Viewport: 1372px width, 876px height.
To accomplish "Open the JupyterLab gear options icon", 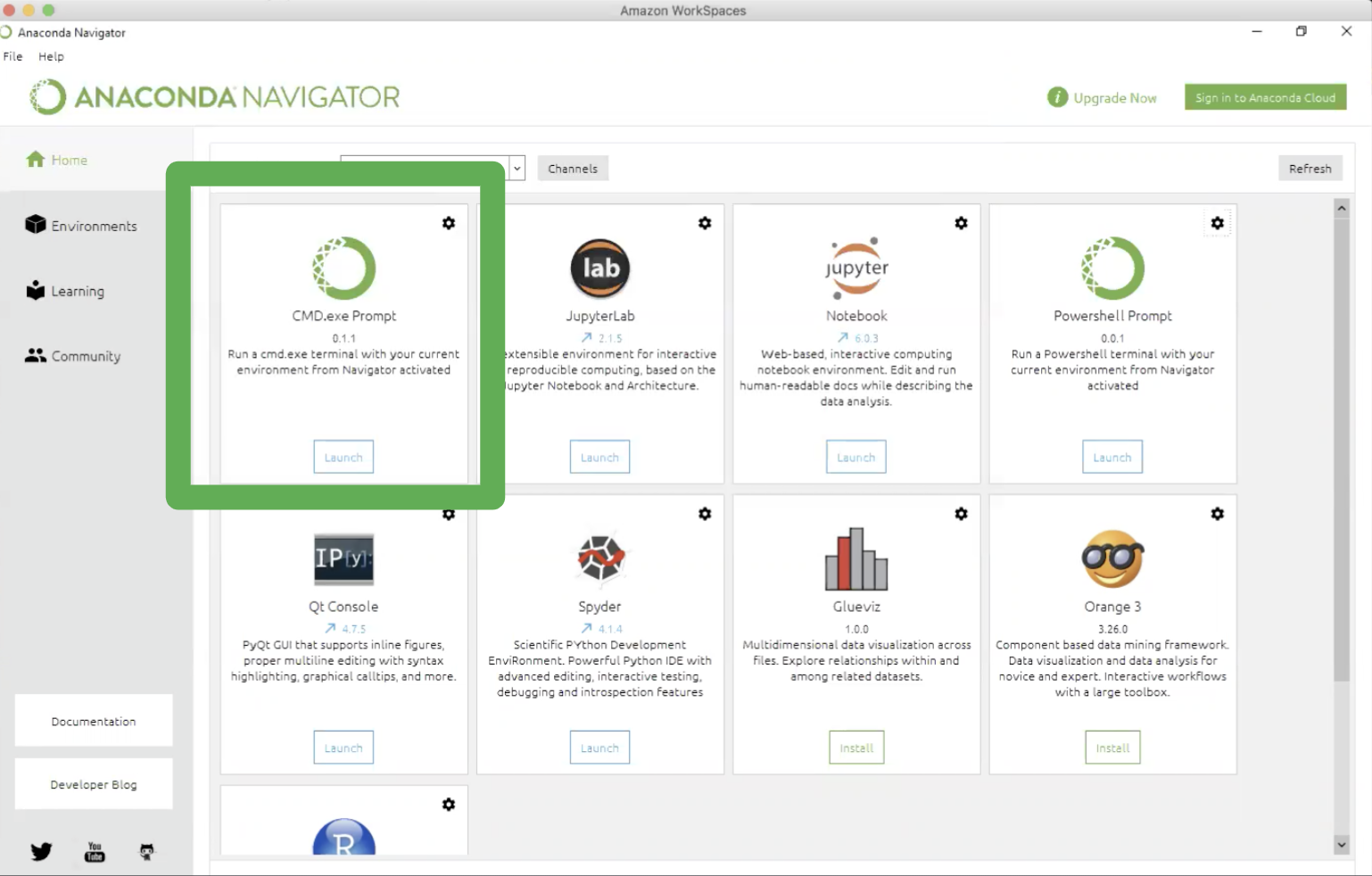I will pyautogui.click(x=705, y=223).
